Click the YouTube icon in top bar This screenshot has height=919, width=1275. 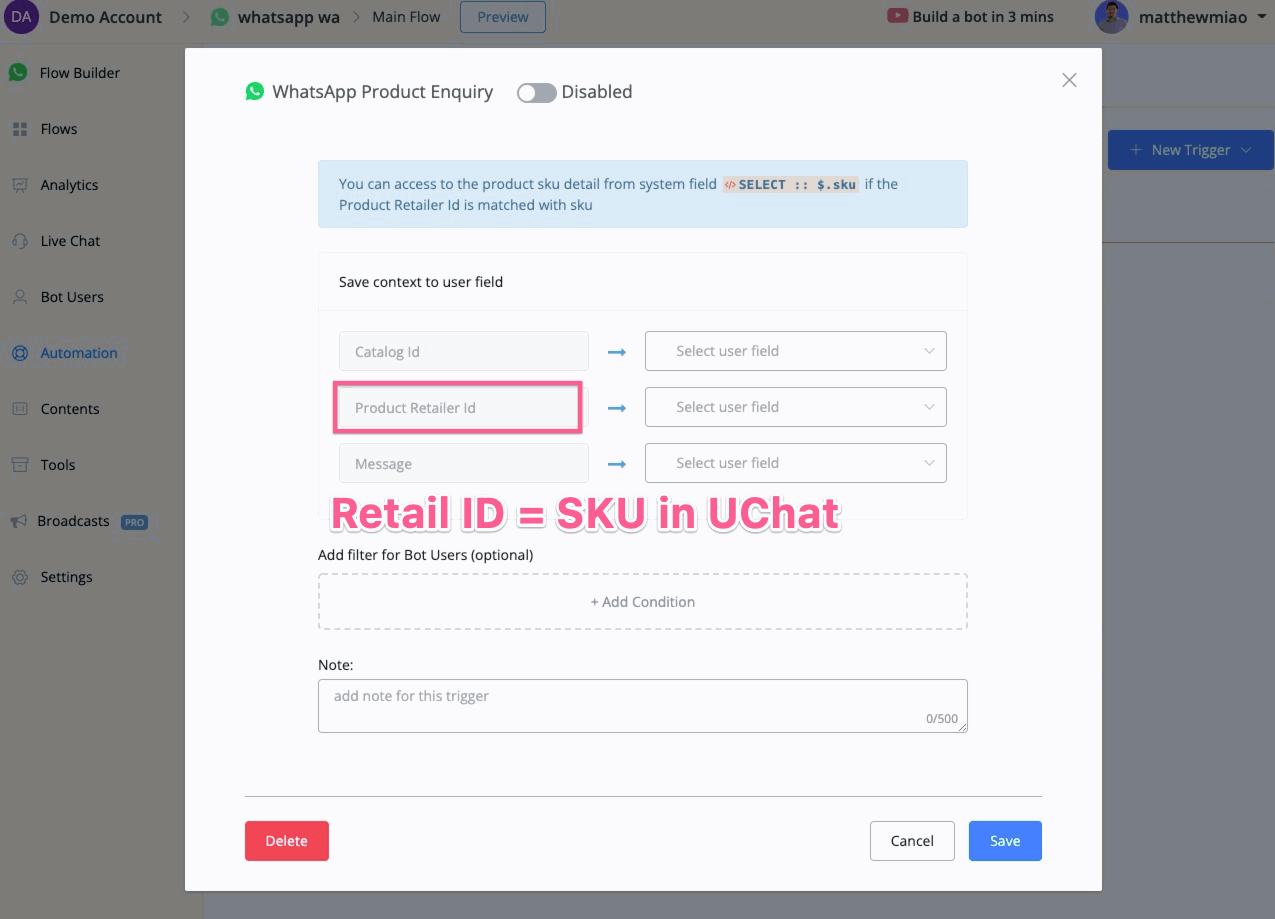click(x=897, y=16)
